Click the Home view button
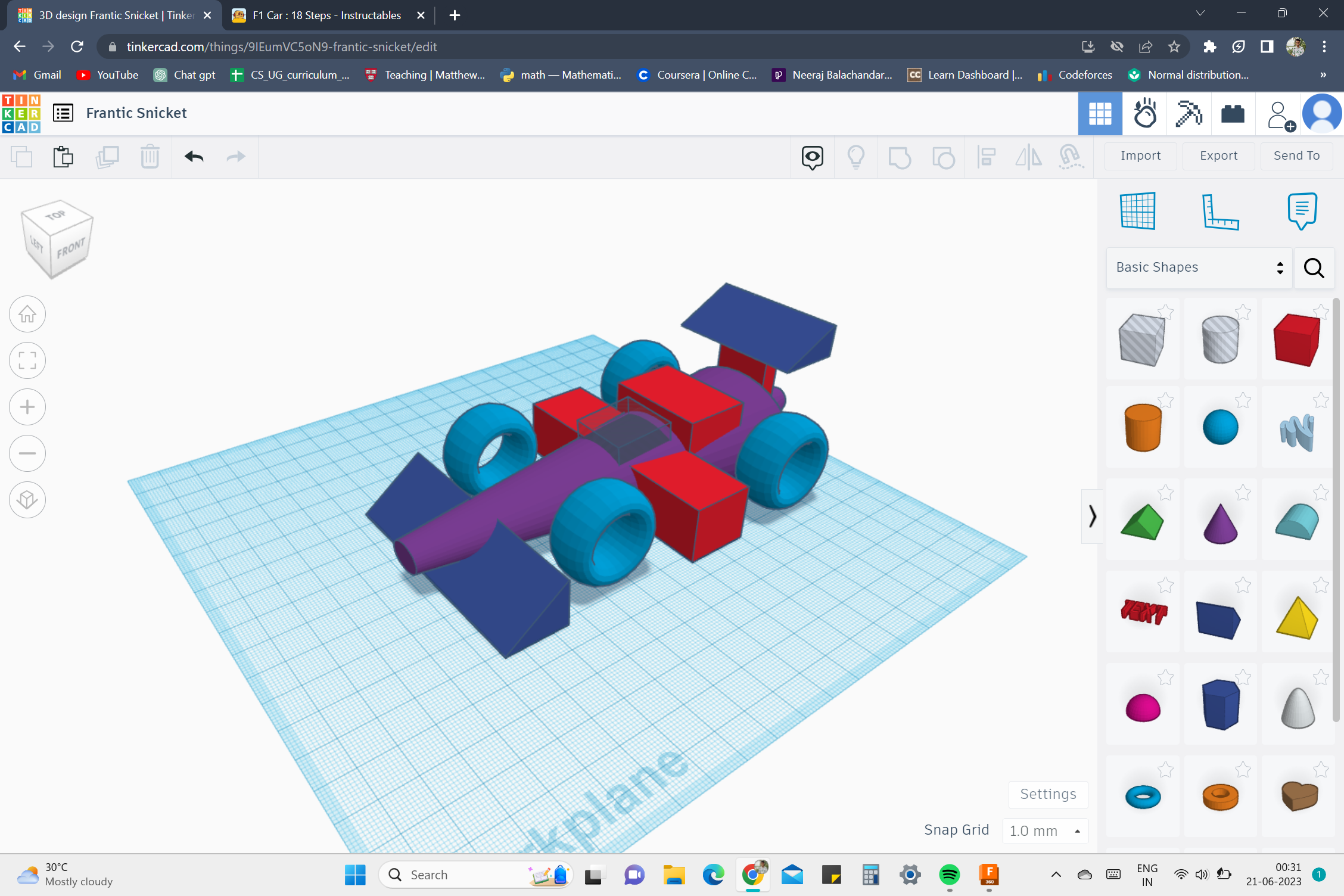Image resolution: width=1344 pixels, height=896 pixels. pyautogui.click(x=27, y=314)
